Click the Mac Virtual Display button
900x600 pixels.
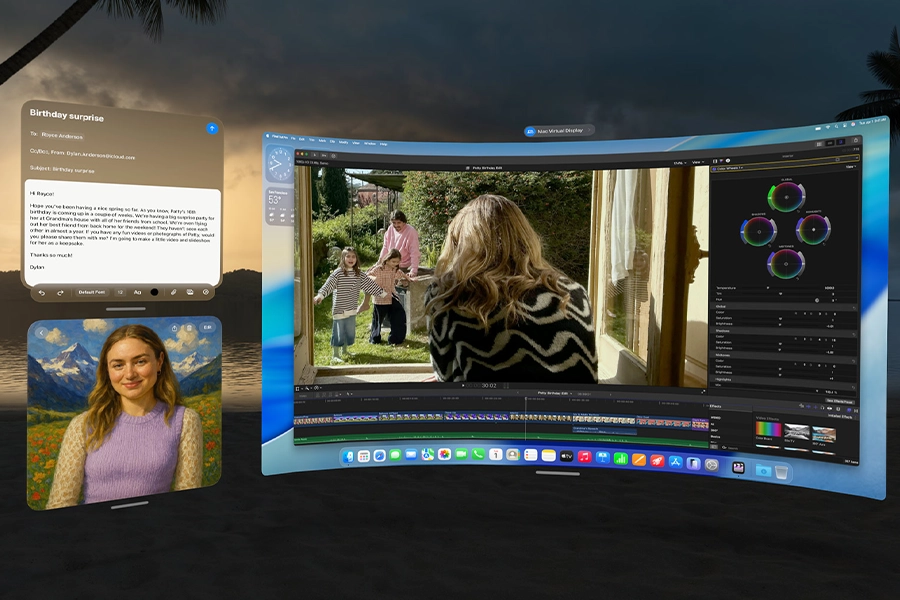tap(558, 130)
